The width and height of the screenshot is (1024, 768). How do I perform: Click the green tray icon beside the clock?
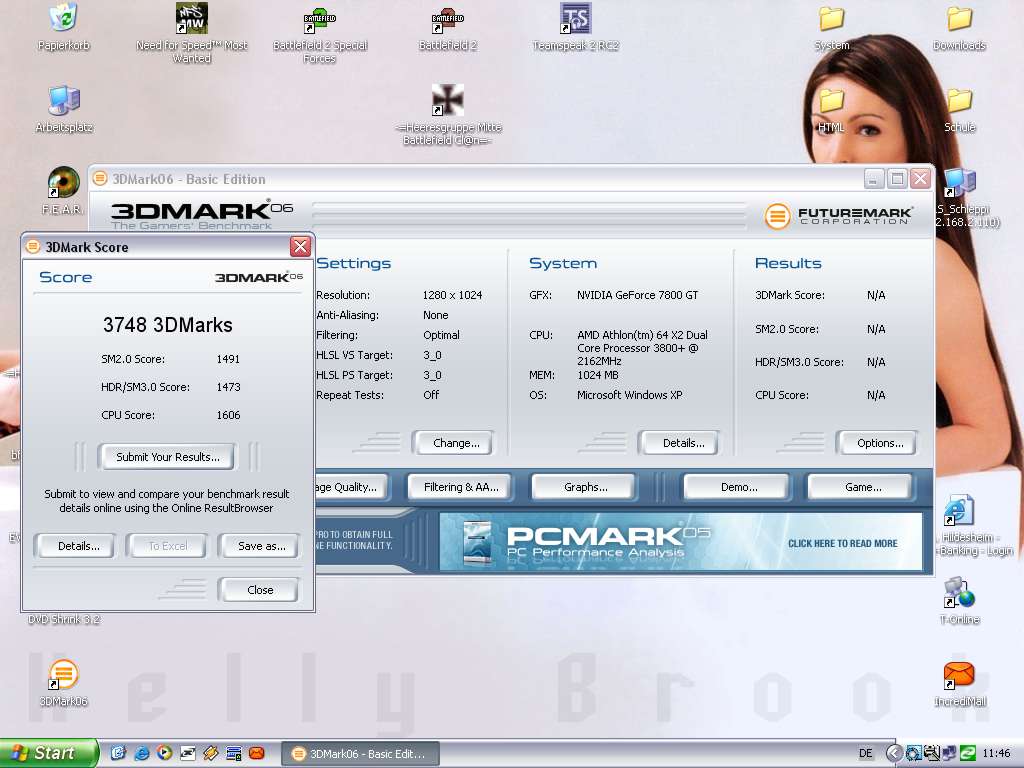(968, 753)
